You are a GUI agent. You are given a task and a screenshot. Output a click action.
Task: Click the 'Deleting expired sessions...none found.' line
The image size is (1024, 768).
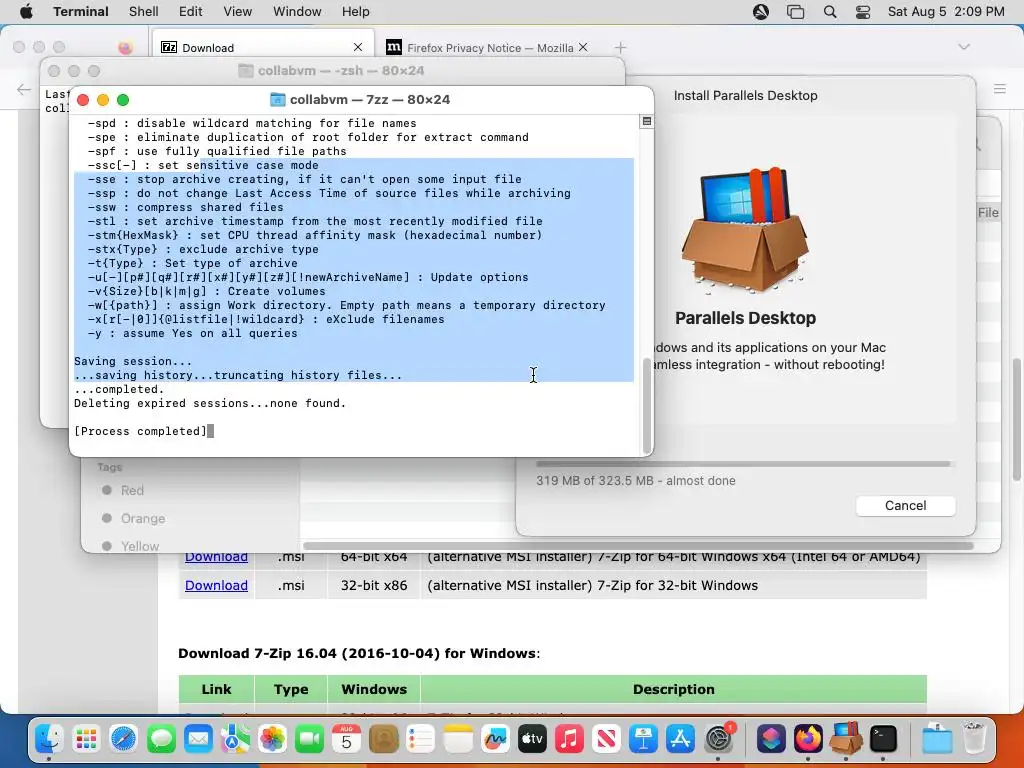point(210,403)
